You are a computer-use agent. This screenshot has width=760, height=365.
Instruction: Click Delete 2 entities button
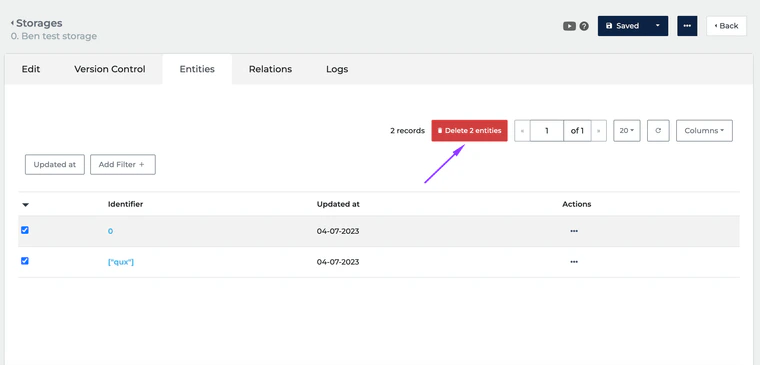(469, 131)
